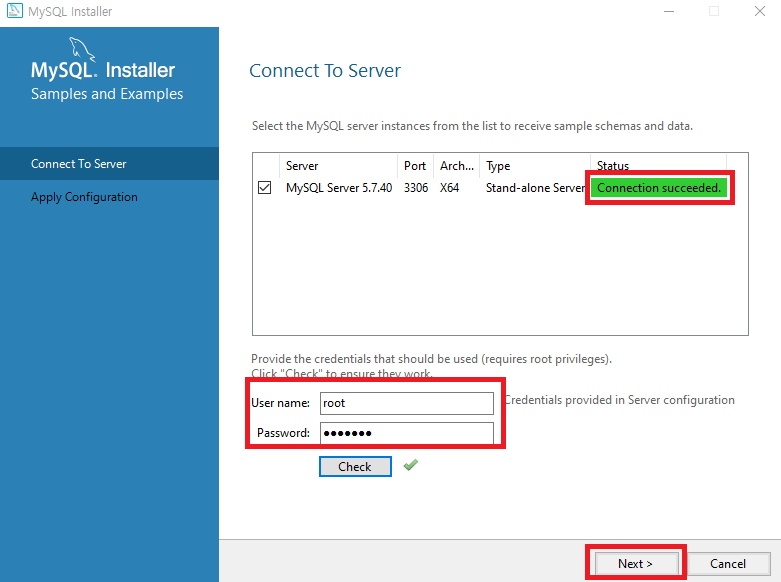Click the Server column header

click(x=339, y=166)
